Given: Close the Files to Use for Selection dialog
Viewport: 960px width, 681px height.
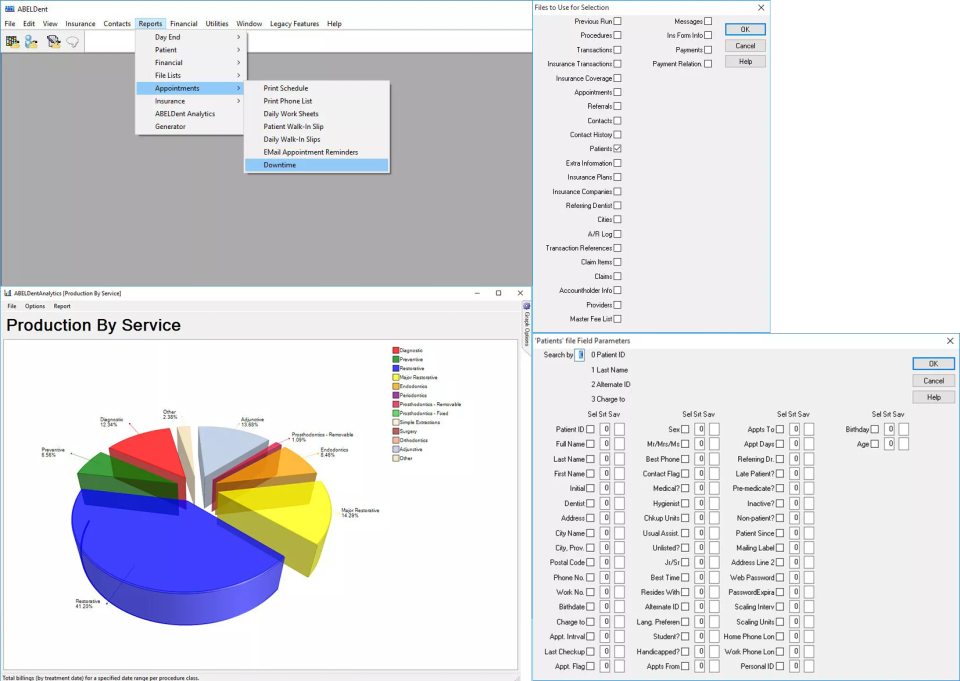Looking at the screenshot, I should 761,7.
